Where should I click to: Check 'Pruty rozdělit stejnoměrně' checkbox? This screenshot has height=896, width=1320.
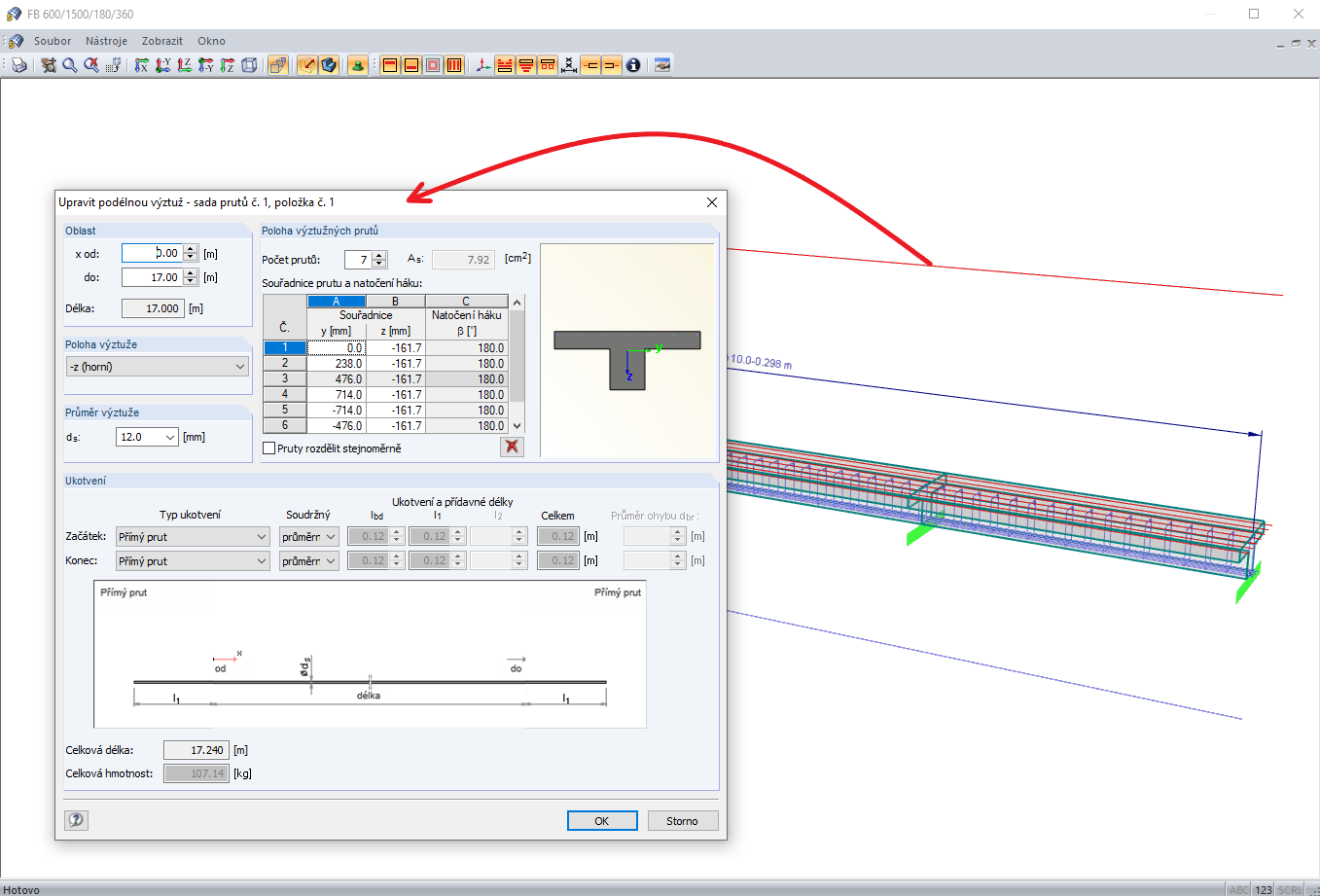[x=269, y=448]
